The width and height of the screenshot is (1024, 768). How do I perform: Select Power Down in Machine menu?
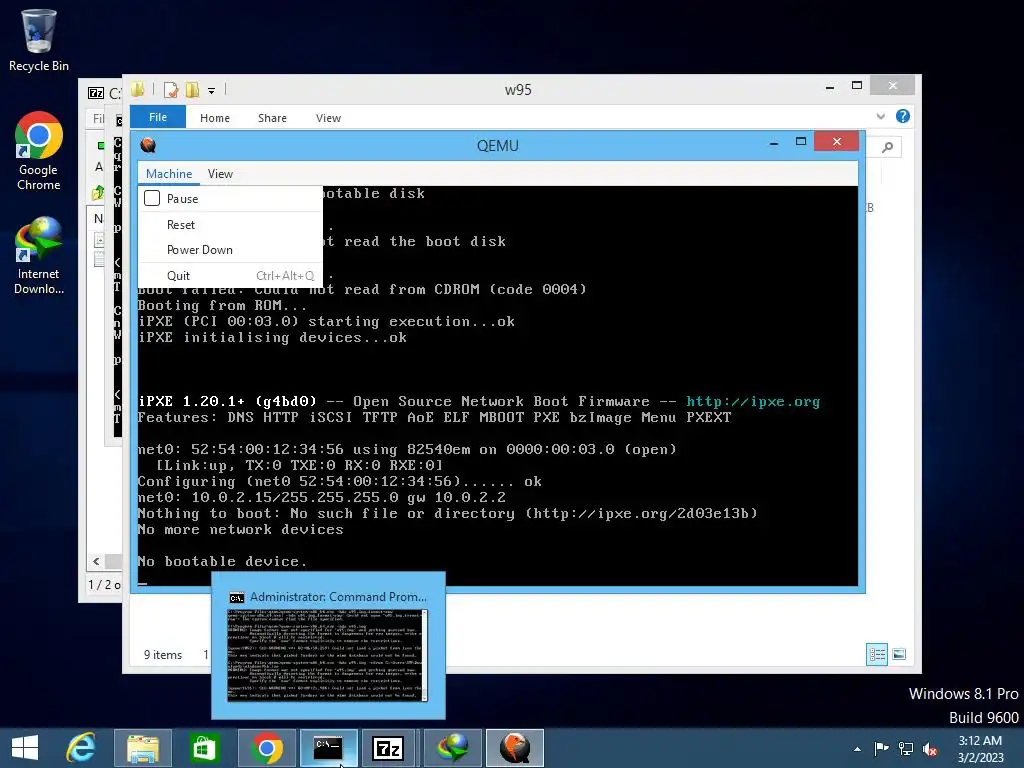tap(199, 249)
